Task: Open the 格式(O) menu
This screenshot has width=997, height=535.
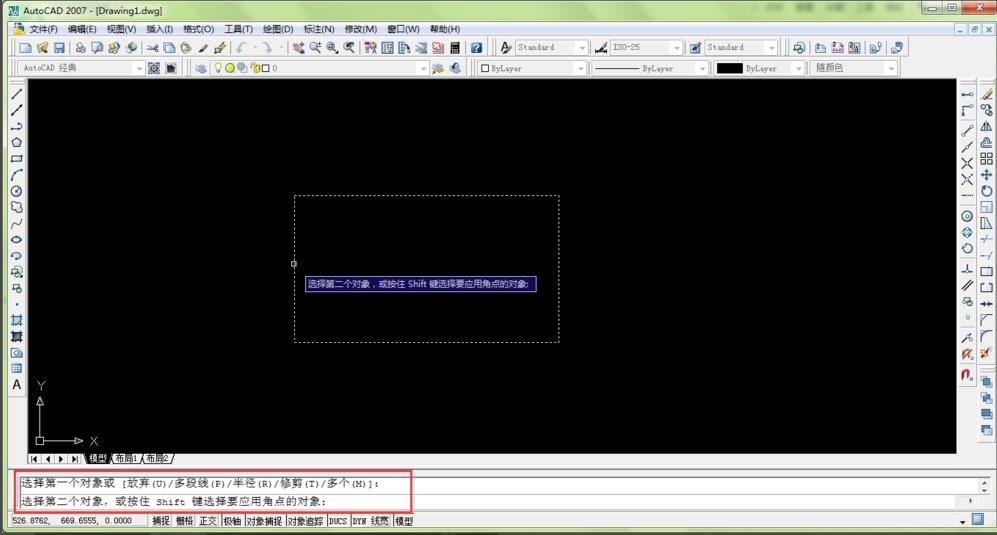Action: 198,29
